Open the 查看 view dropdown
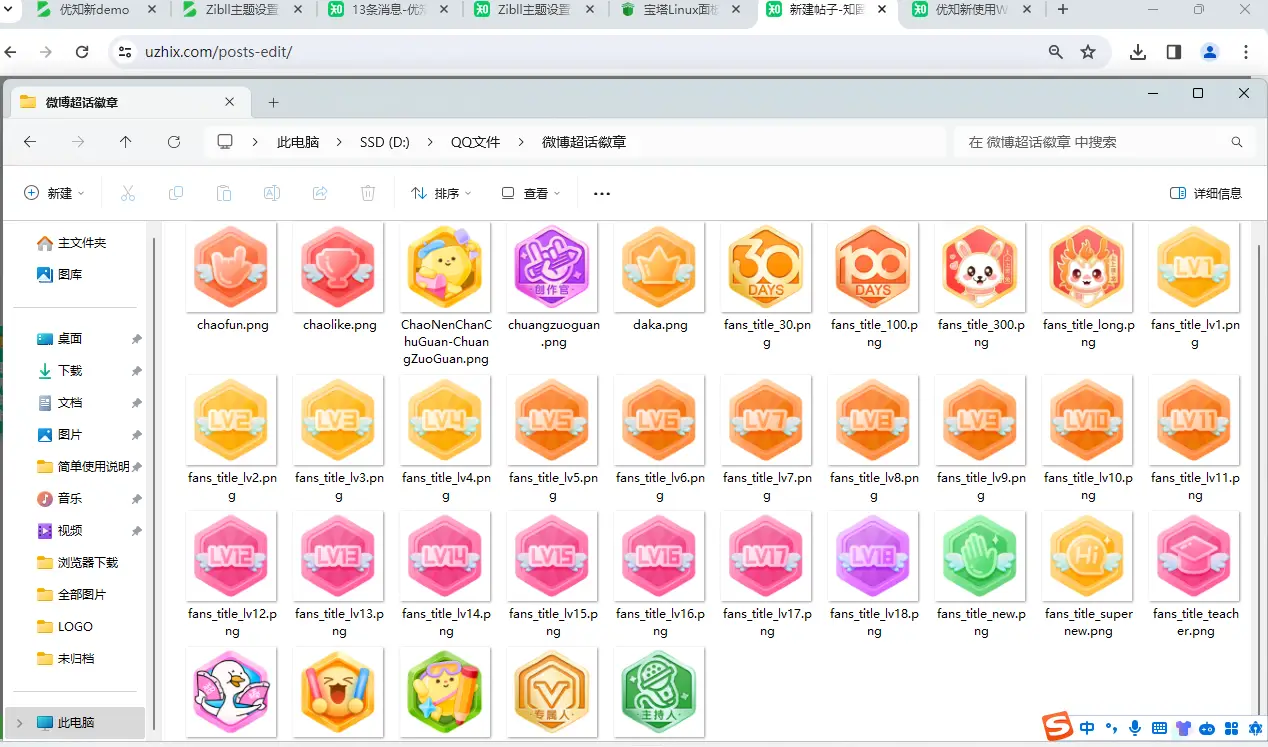The width and height of the screenshot is (1268, 747). (531, 193)
